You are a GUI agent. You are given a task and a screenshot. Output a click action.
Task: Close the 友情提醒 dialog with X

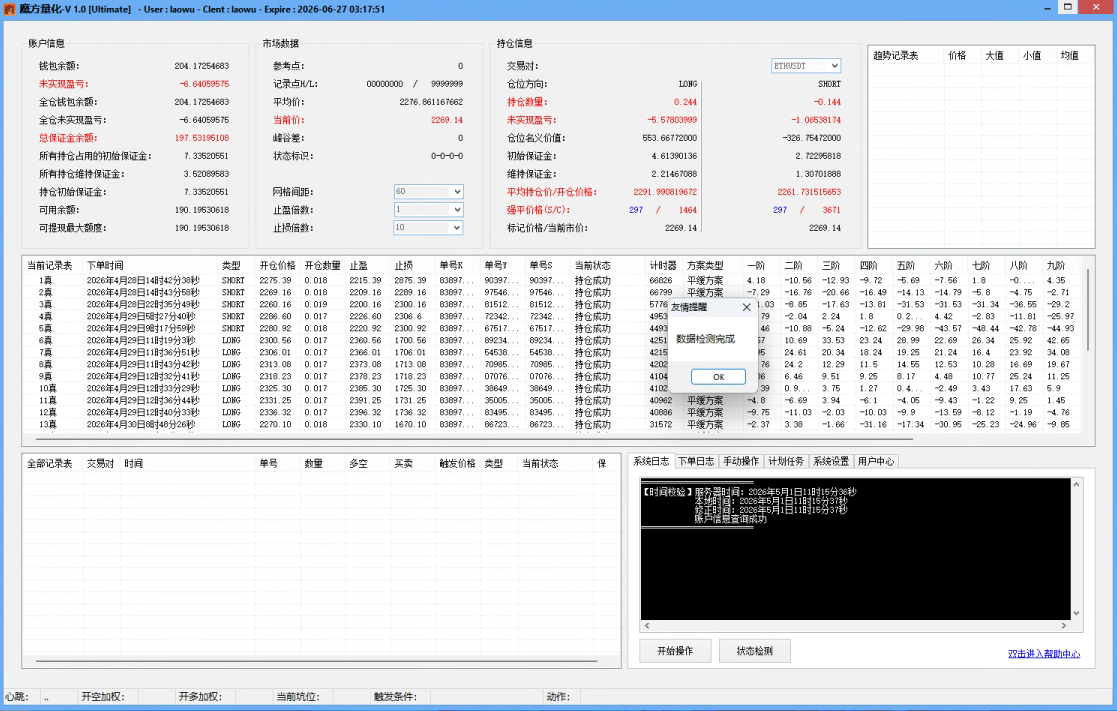click(x=746, y=307)
